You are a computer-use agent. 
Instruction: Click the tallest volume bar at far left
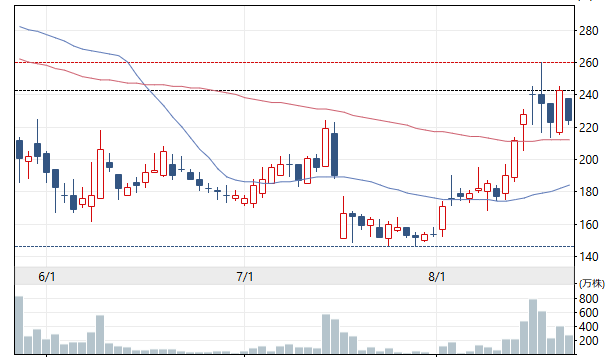click(x=19, y=325)
